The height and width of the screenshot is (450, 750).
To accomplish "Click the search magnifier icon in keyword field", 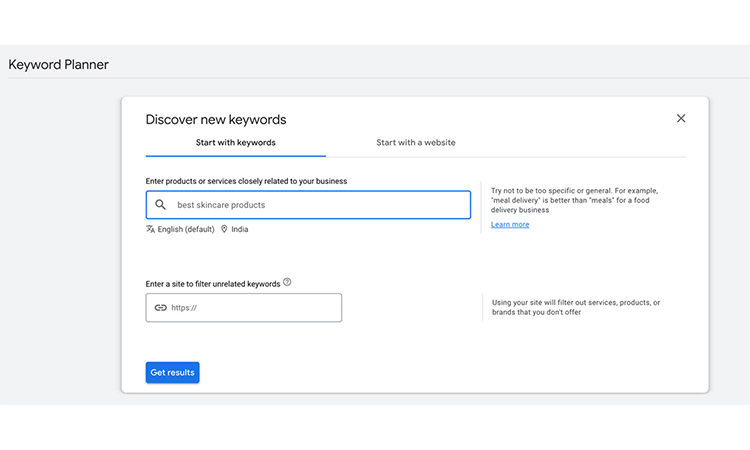I will point(161,205).
